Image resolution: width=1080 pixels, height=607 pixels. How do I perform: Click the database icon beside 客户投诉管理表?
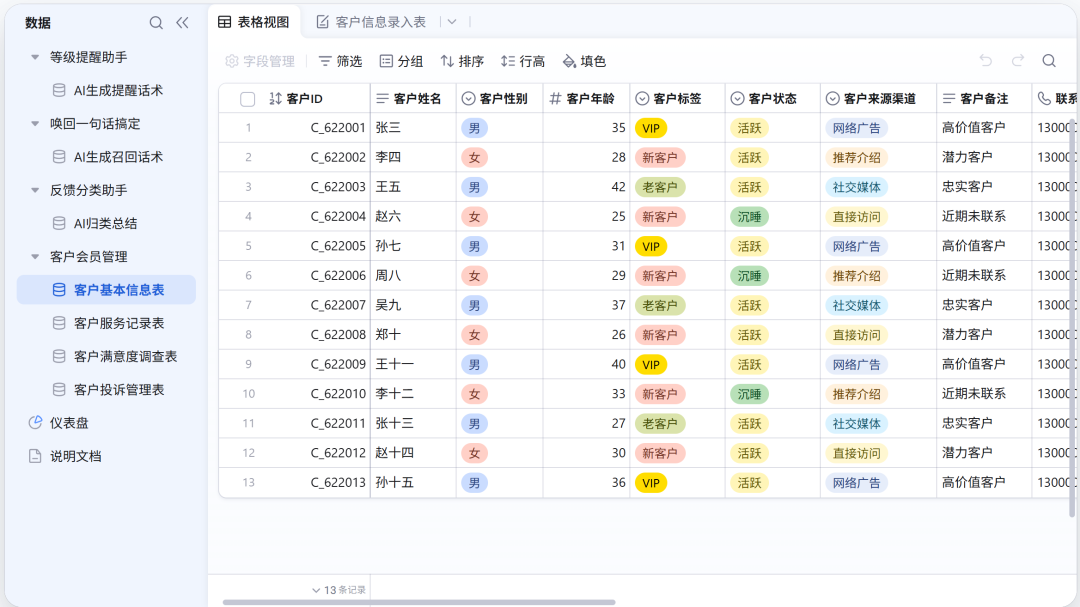click(x=59, y=390)
